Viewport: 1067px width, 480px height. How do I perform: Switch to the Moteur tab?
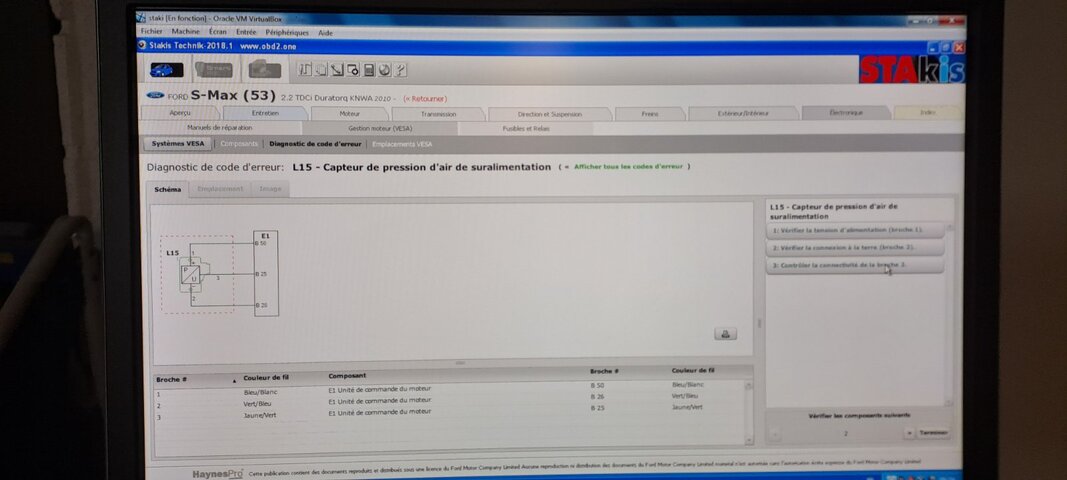(349, 114)
